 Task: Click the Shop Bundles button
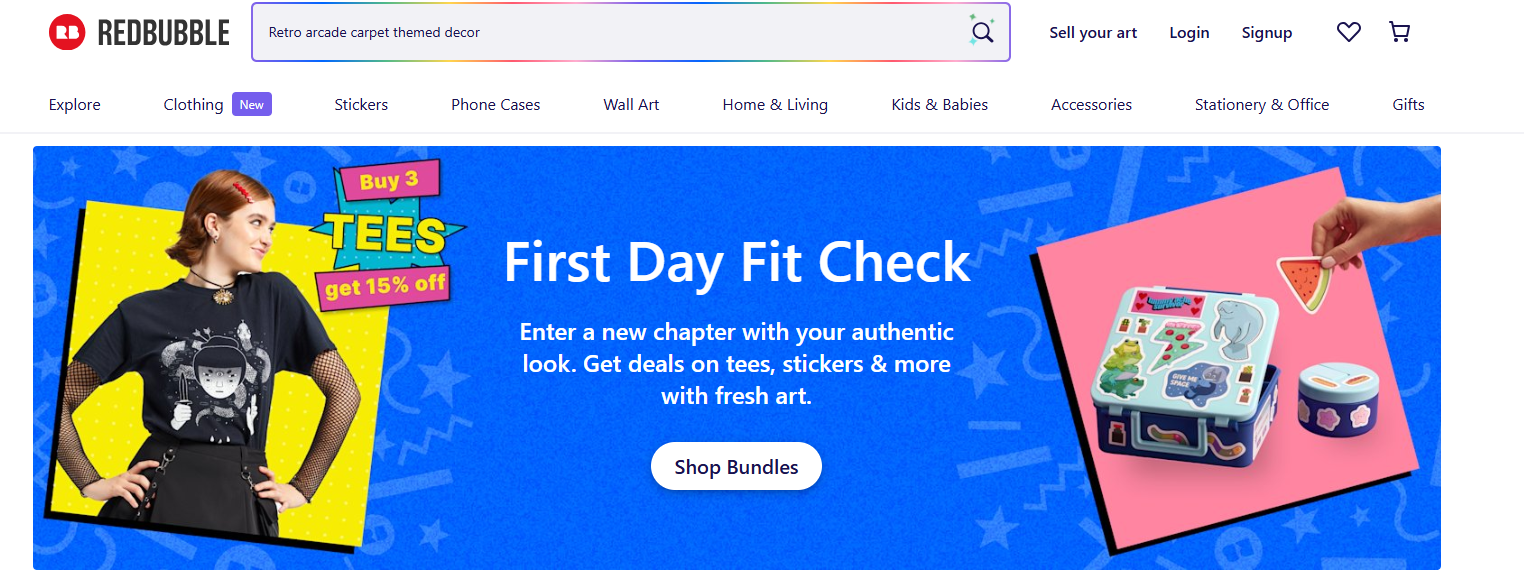pyautogui.click(x=736, y=467)
